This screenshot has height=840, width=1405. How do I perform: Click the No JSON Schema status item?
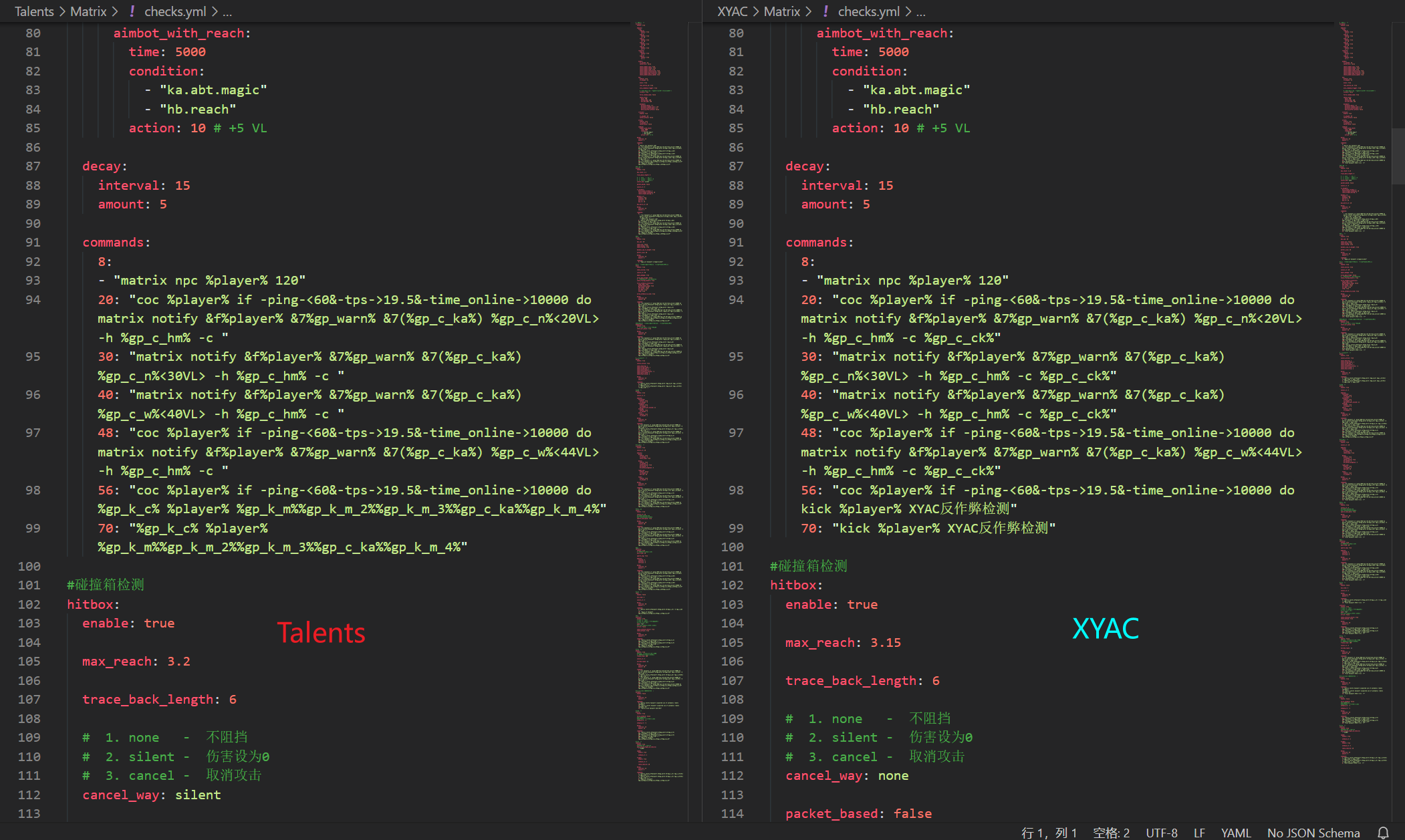click(1313, 833)
